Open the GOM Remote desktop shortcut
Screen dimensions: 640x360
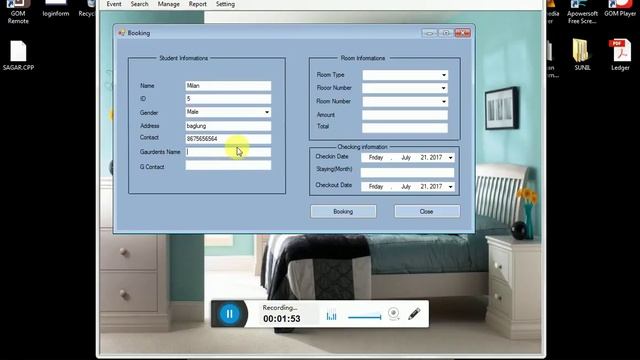click(18, 12)
